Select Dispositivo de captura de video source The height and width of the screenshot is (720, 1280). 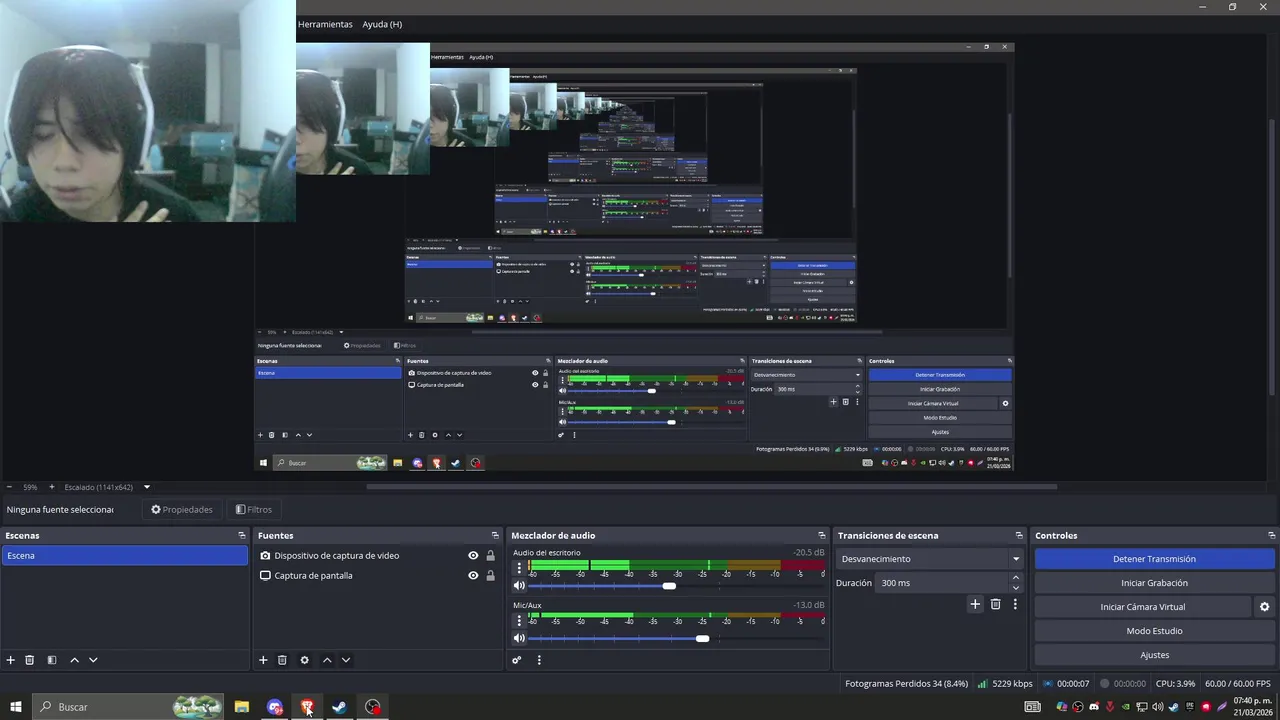[336, 556]
